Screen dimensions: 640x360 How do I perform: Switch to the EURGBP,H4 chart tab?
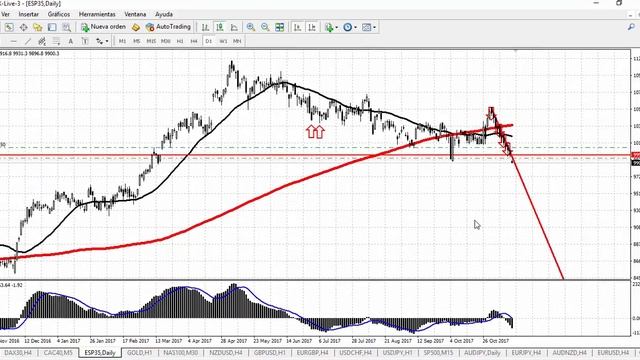[x=312, y=352]
